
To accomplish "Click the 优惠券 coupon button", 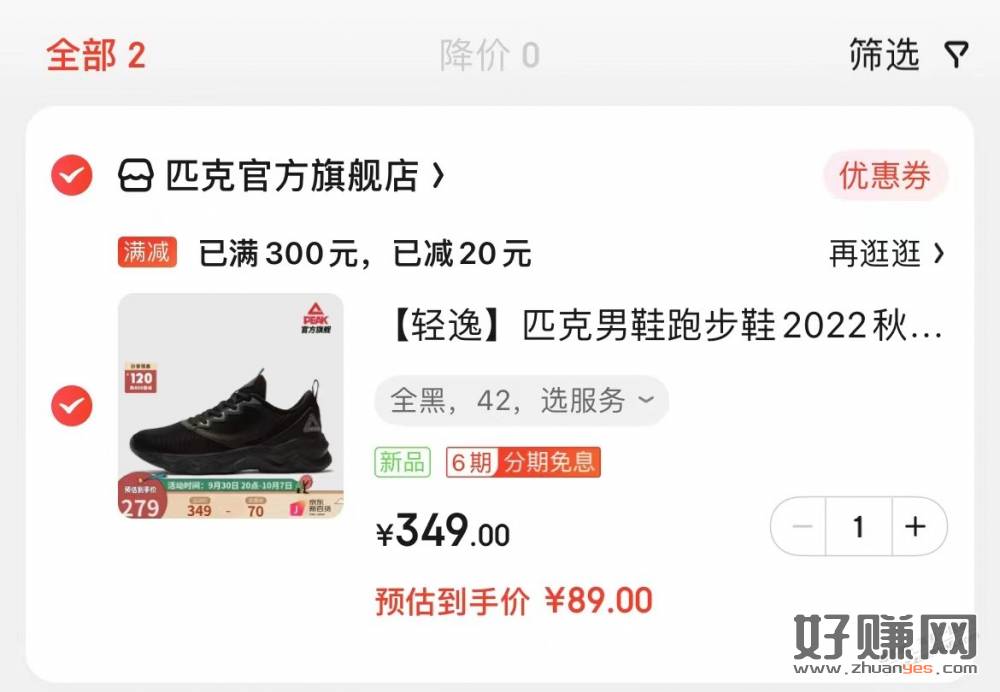I will (885, 175).
